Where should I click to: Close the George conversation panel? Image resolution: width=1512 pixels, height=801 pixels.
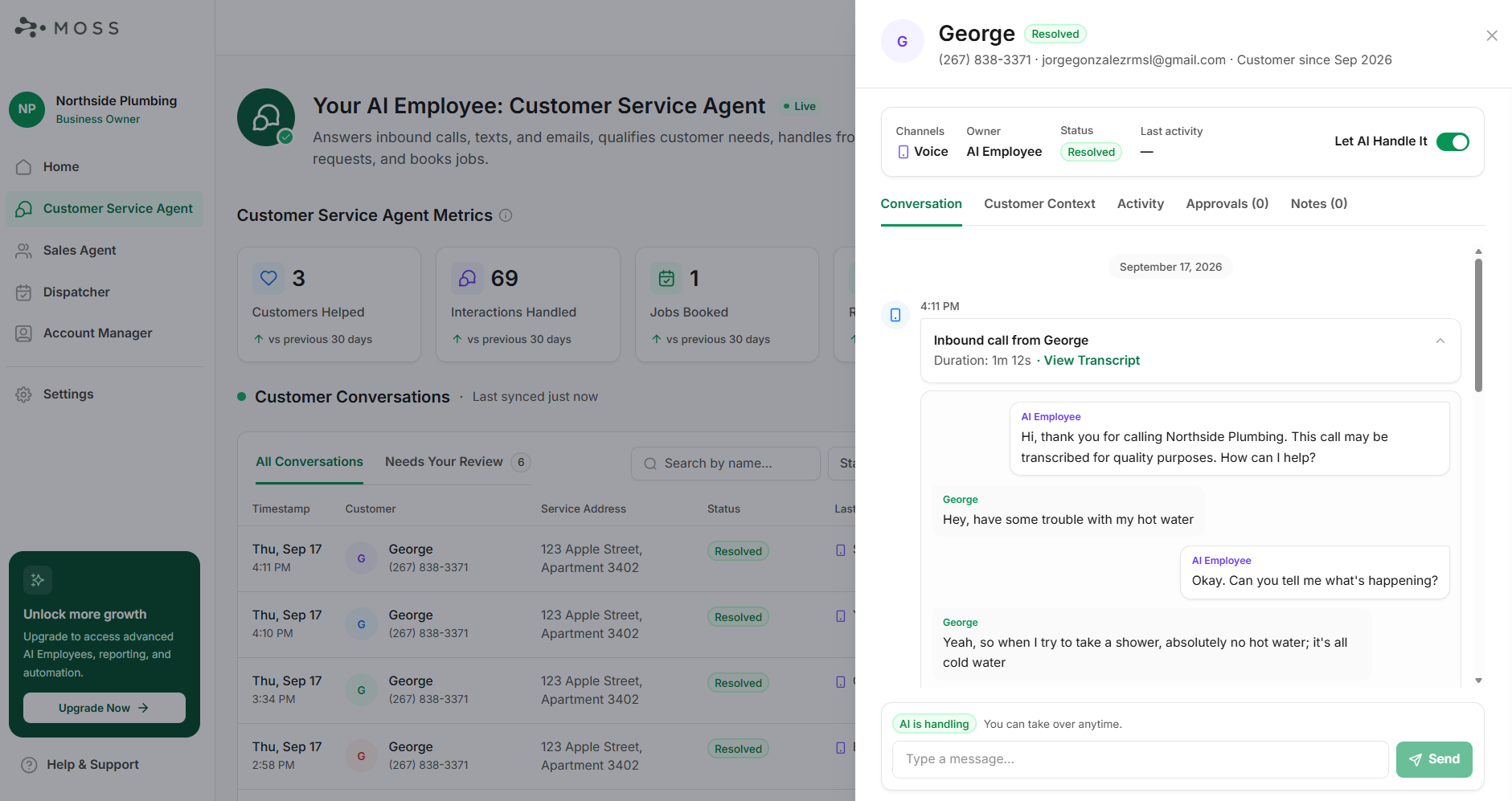coord(1492,35)
